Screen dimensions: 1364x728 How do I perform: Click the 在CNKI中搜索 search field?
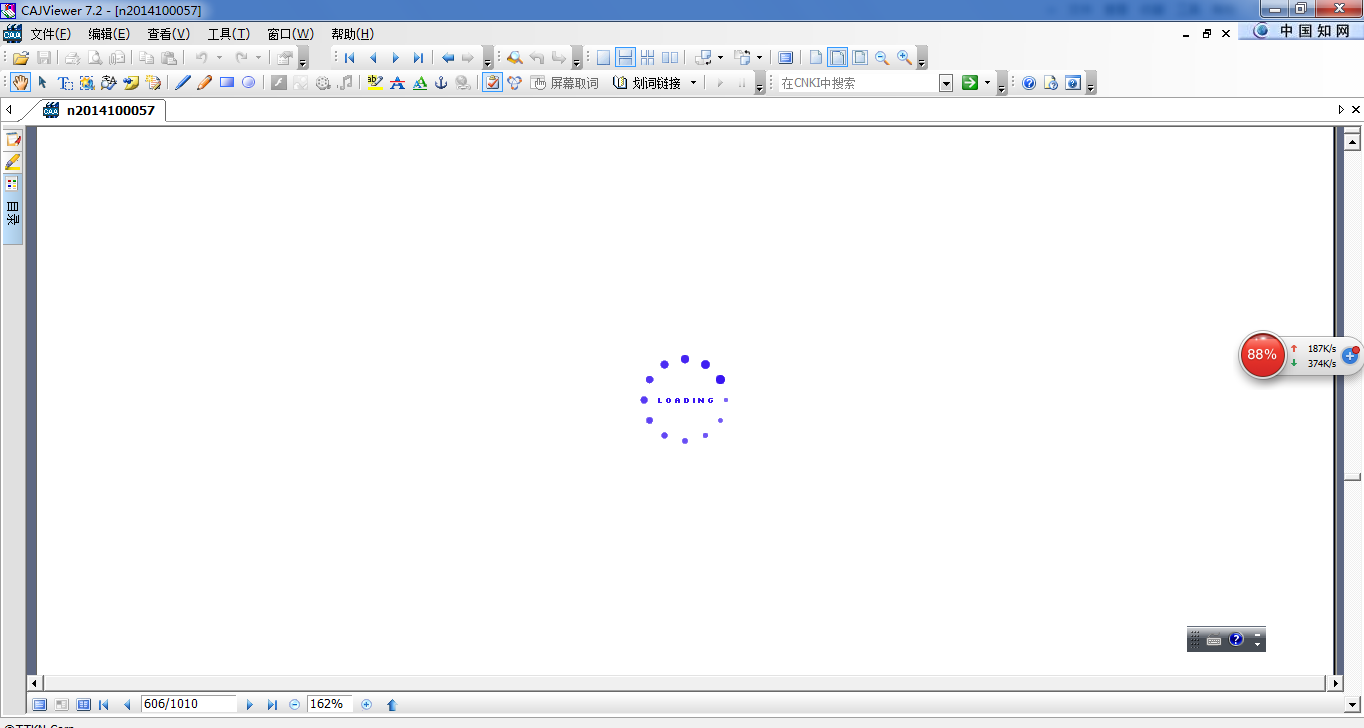(x=858, y=83)
